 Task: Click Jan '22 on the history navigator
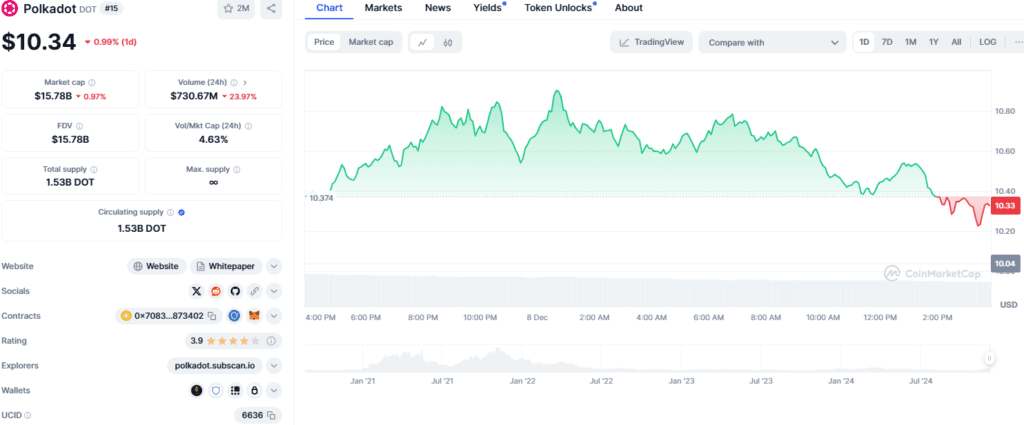(523, 381)
